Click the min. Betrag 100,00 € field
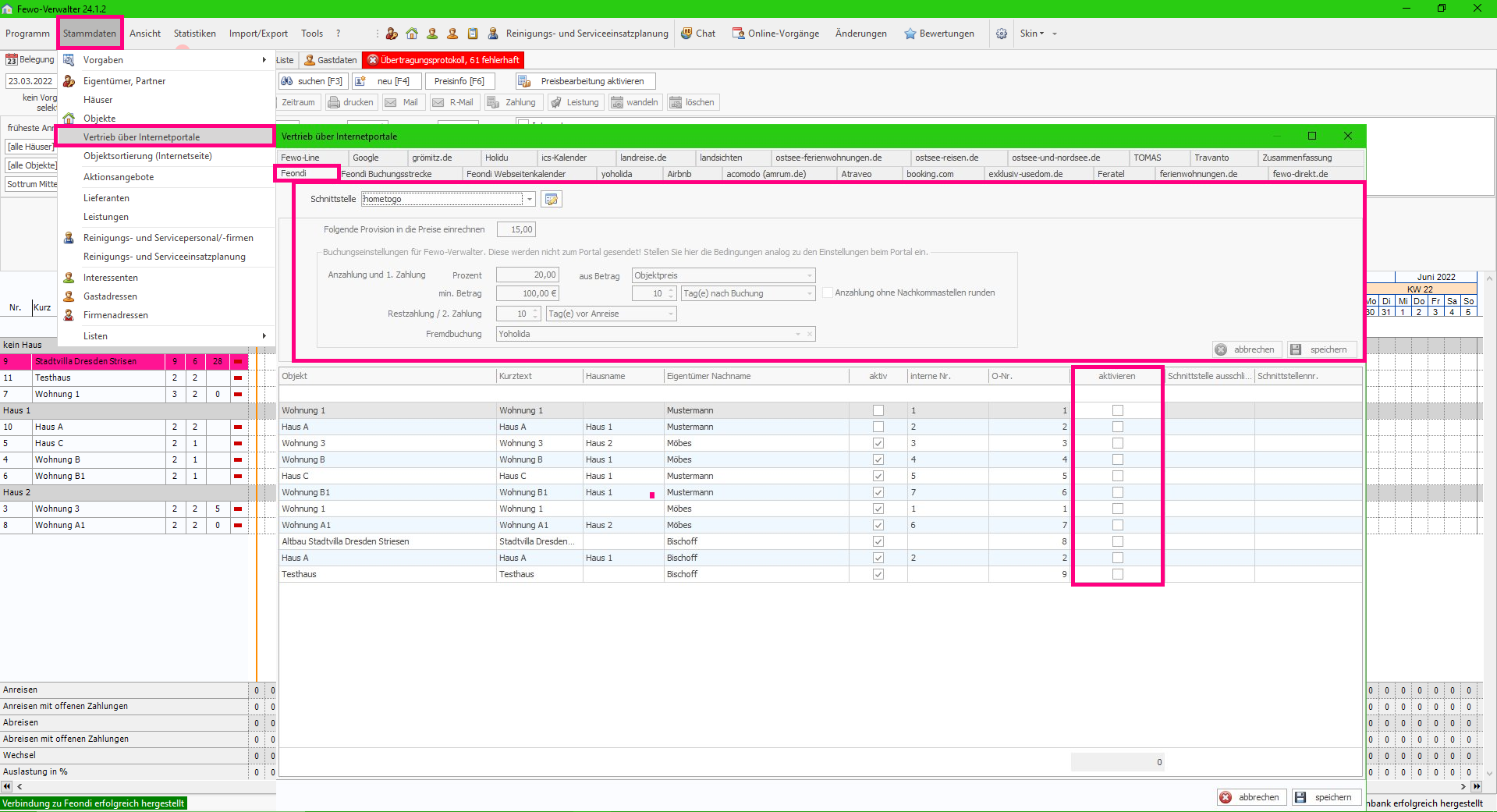This screenshot has height=812, width=1497. pyautogui.click(x=527, y=293)
